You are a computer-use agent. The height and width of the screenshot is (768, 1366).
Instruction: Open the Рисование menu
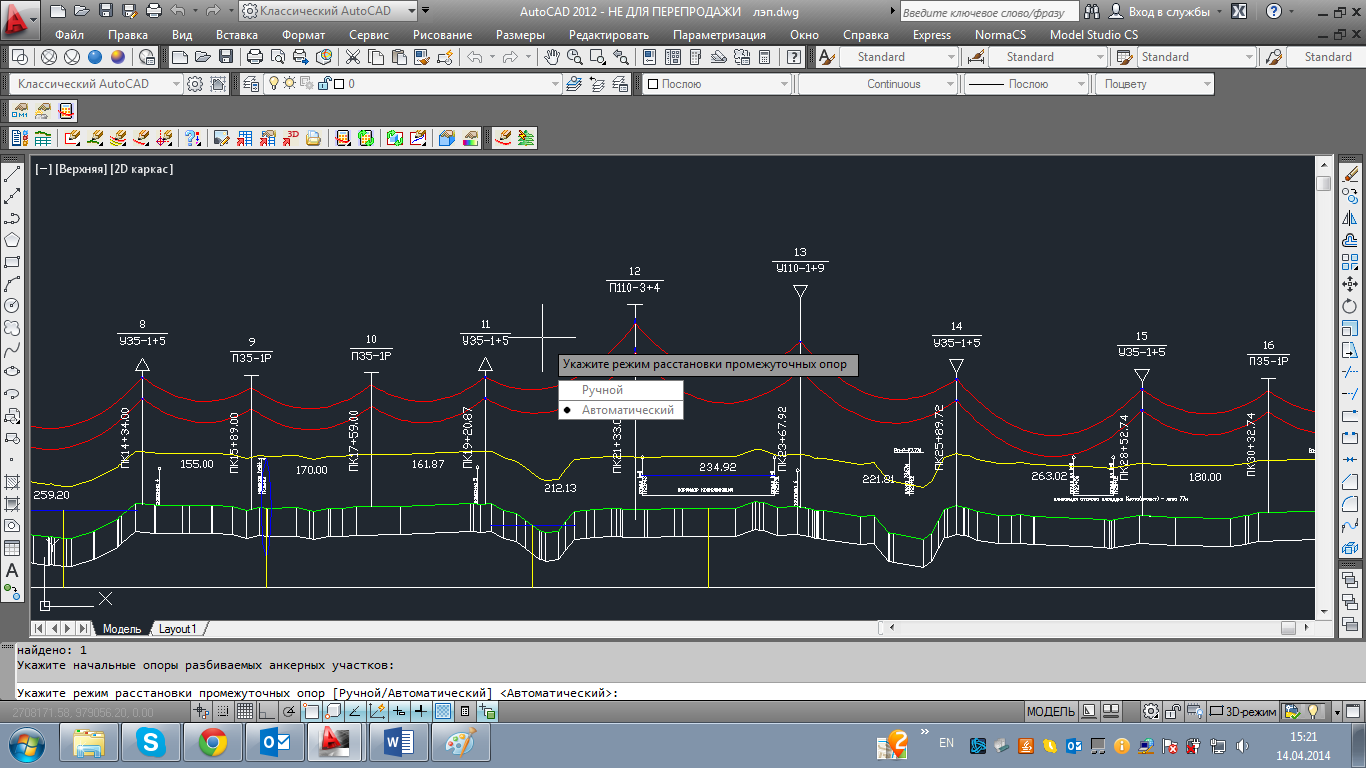coord(441,35)
